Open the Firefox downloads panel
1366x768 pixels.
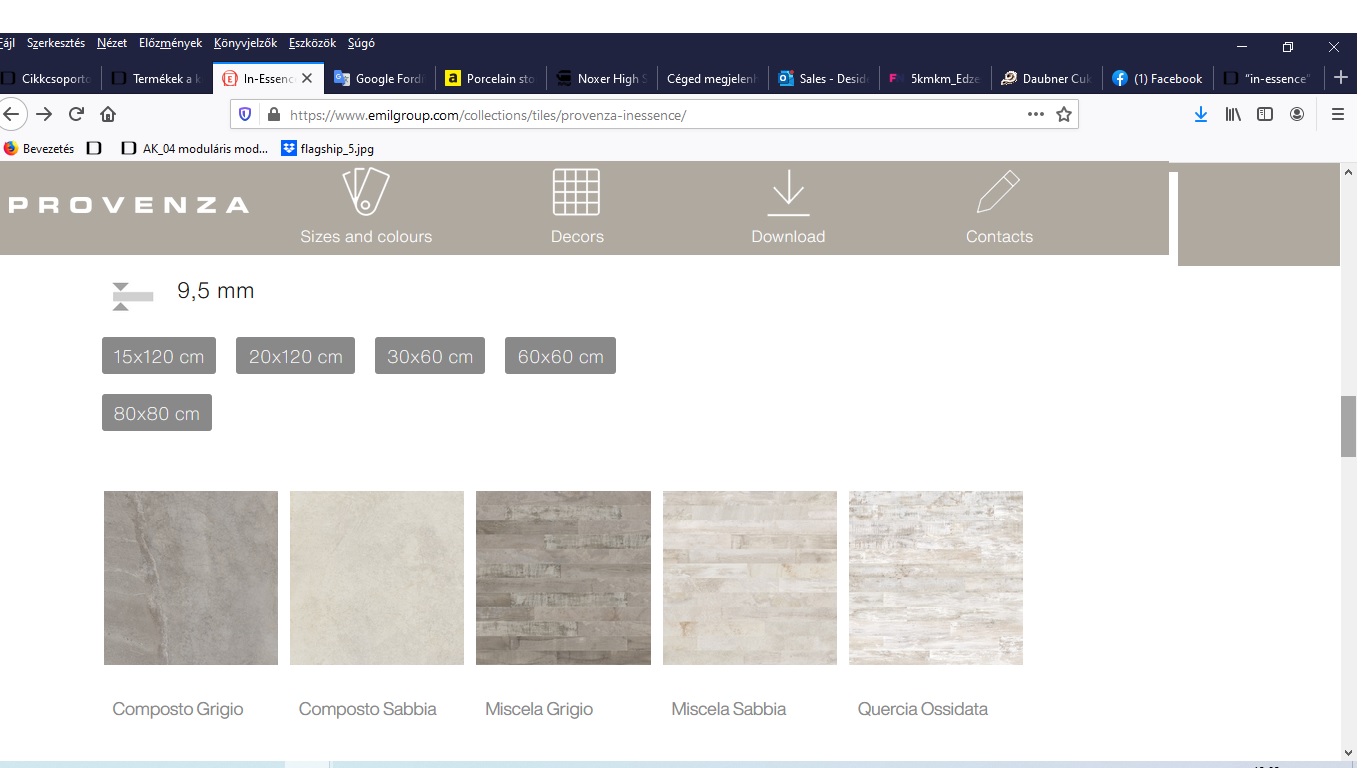coord(1201,115)
